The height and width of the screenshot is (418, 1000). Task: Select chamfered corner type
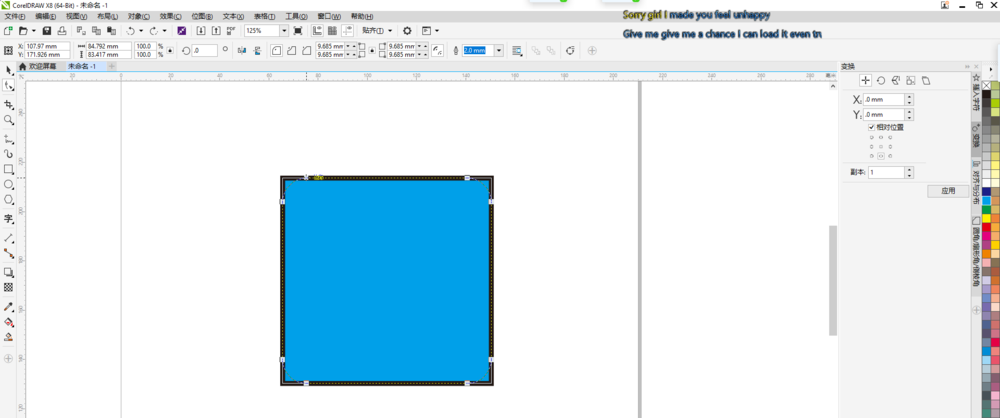tap(307, 50)
